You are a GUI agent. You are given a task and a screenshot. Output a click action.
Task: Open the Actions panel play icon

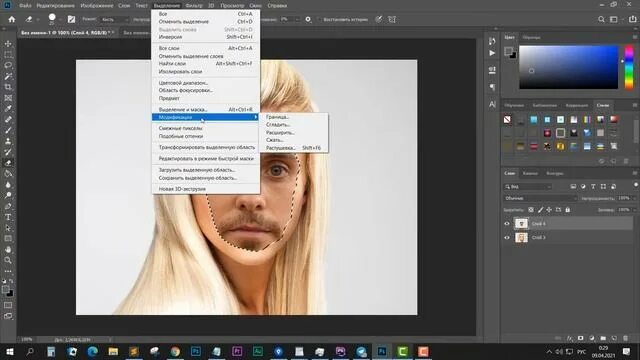point(492,53)
